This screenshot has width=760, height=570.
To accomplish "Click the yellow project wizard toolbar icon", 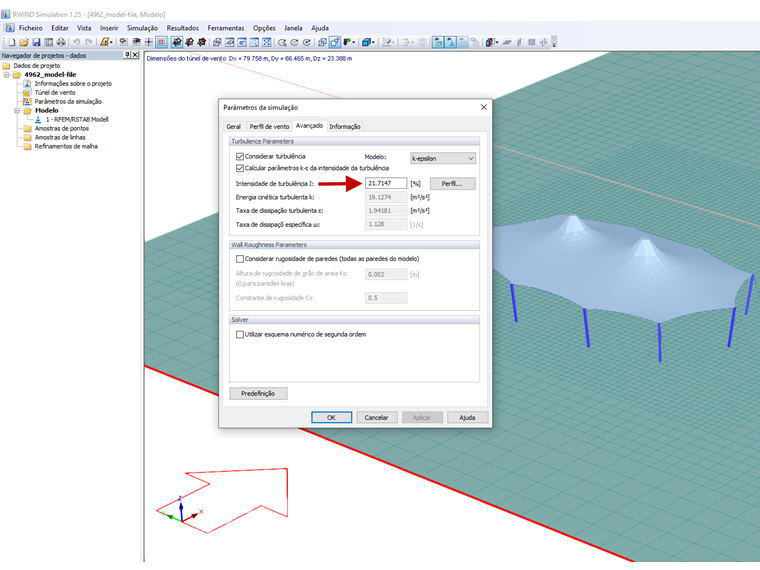I will click(105, 43).
